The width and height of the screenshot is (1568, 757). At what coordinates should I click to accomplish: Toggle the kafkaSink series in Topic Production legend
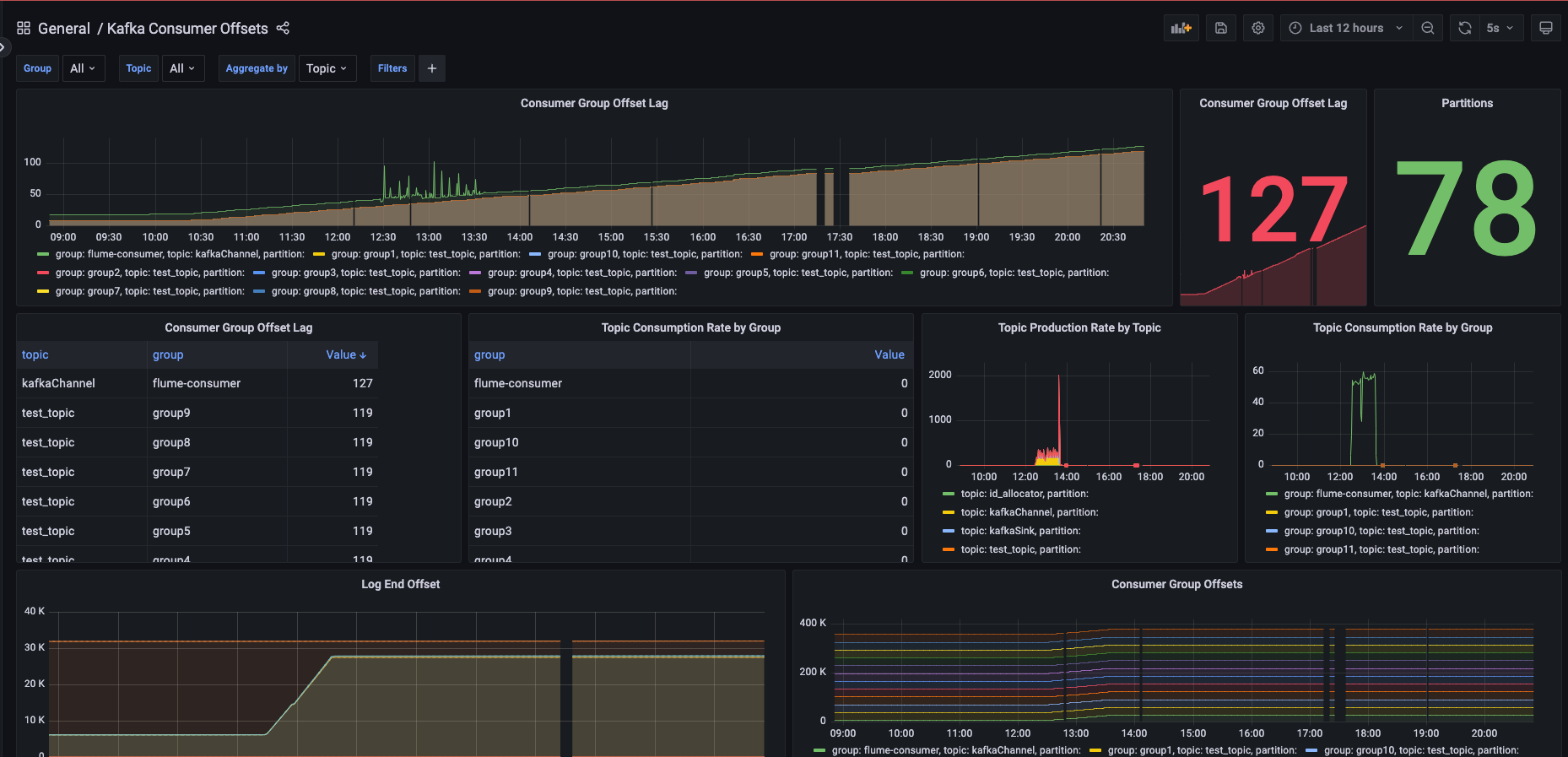click(1020, 531)
